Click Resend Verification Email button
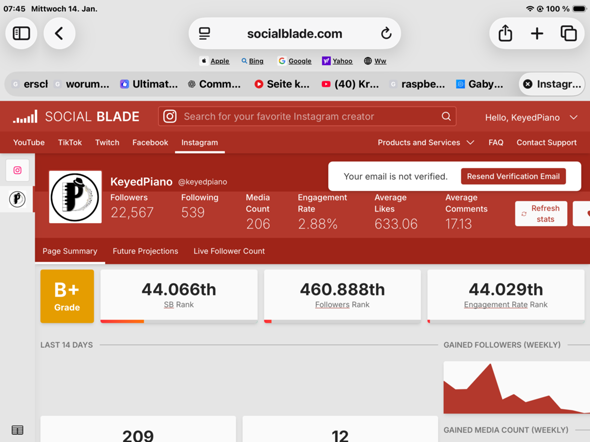 click(x=513, y=176)
